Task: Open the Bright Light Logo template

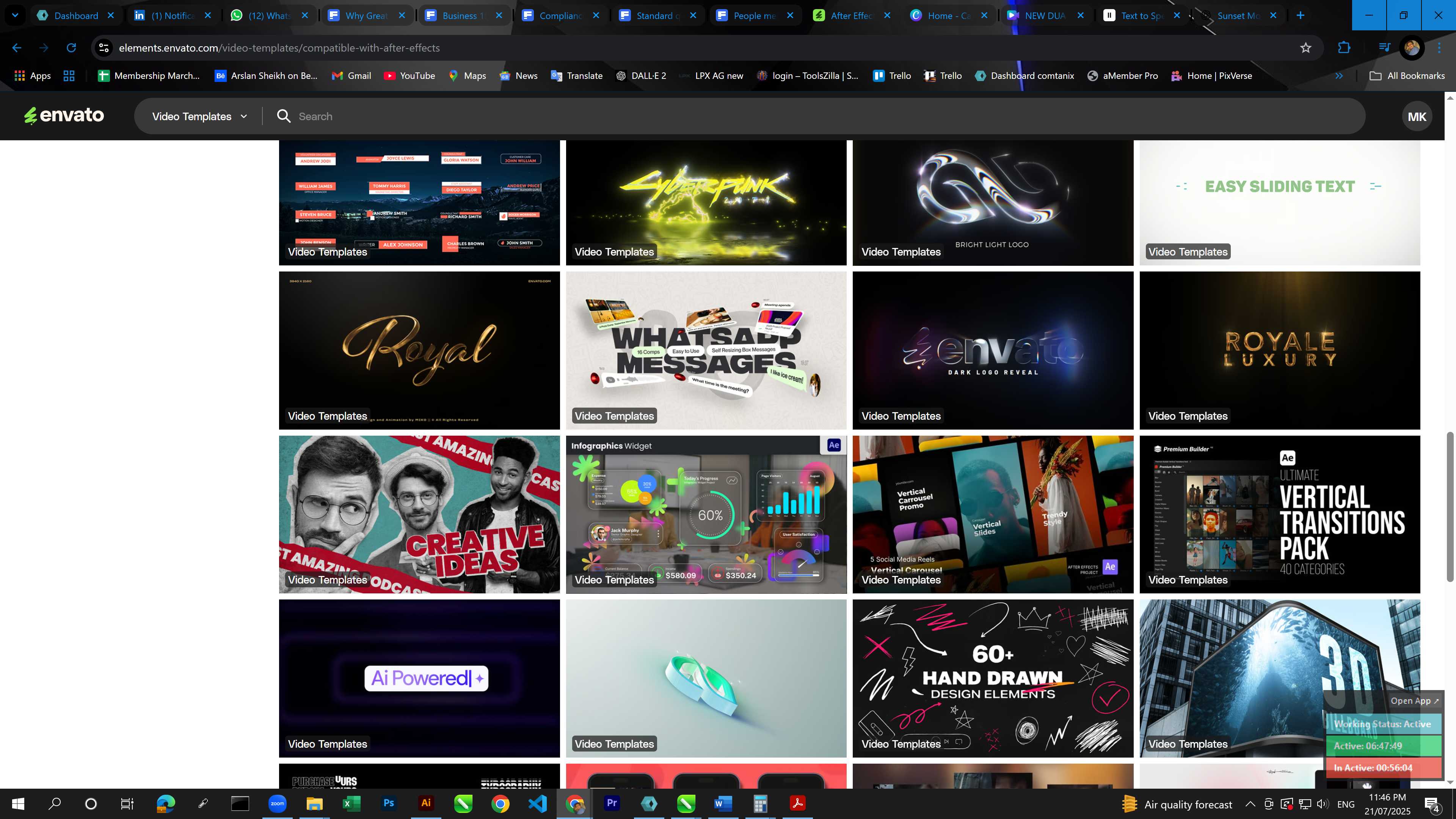Action: pos(993,202)
